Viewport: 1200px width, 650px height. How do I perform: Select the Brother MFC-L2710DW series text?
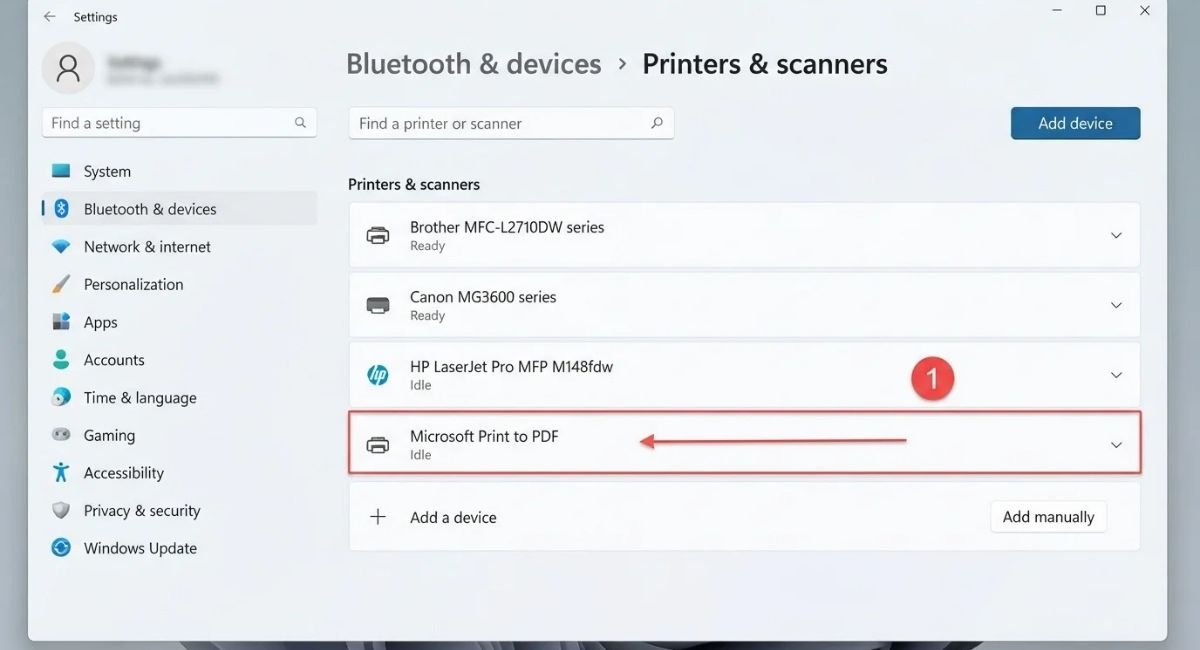click(507, 227)
